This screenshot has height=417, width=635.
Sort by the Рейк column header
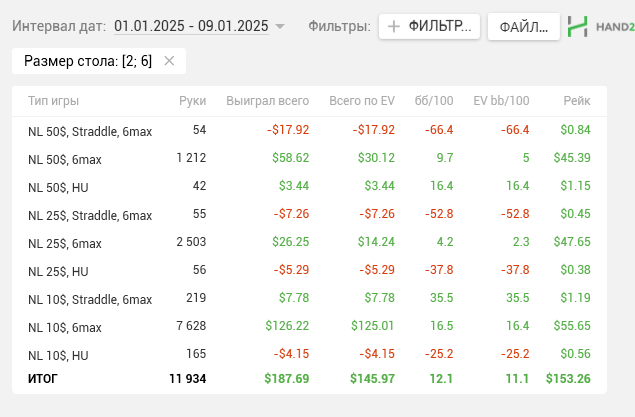click(x=577, y=101)
